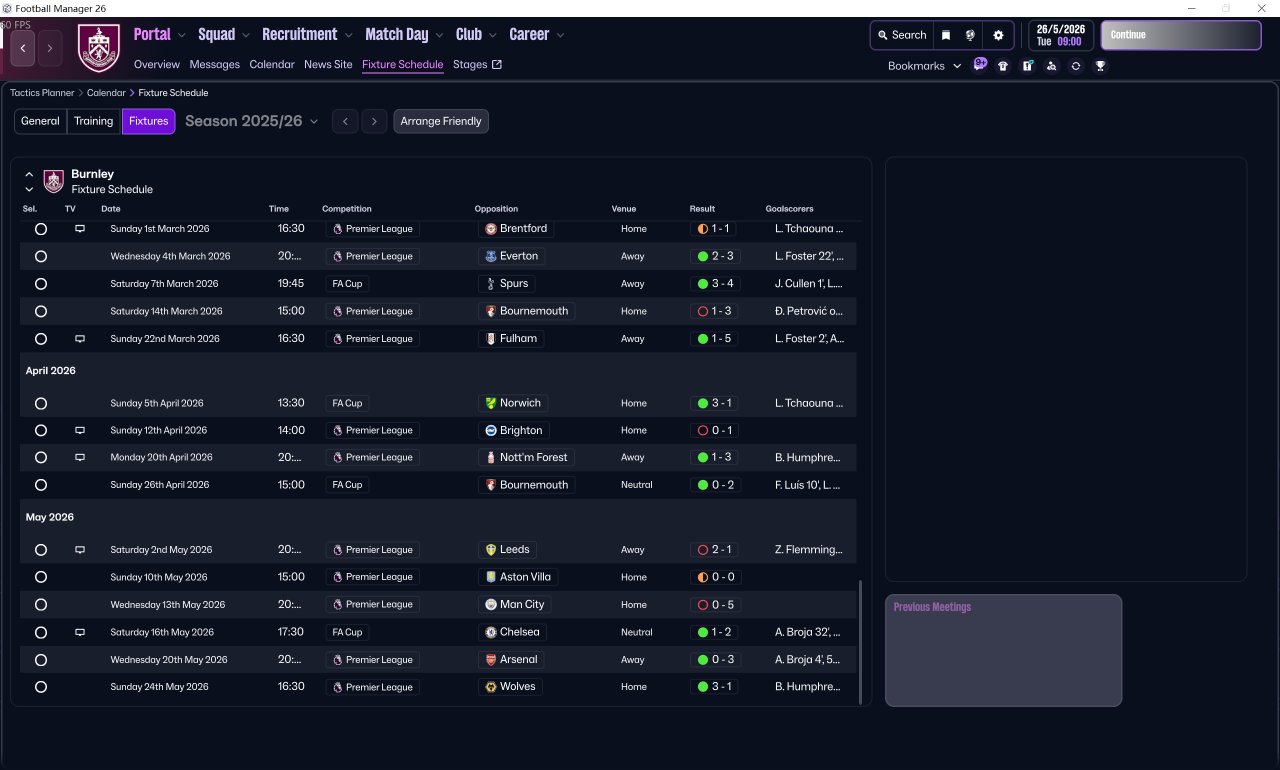The width and height of the screenshot is (1280, 770).
Task: Select the Norwich FA Cup fixture radio button
Action: (x=41, y=404)
